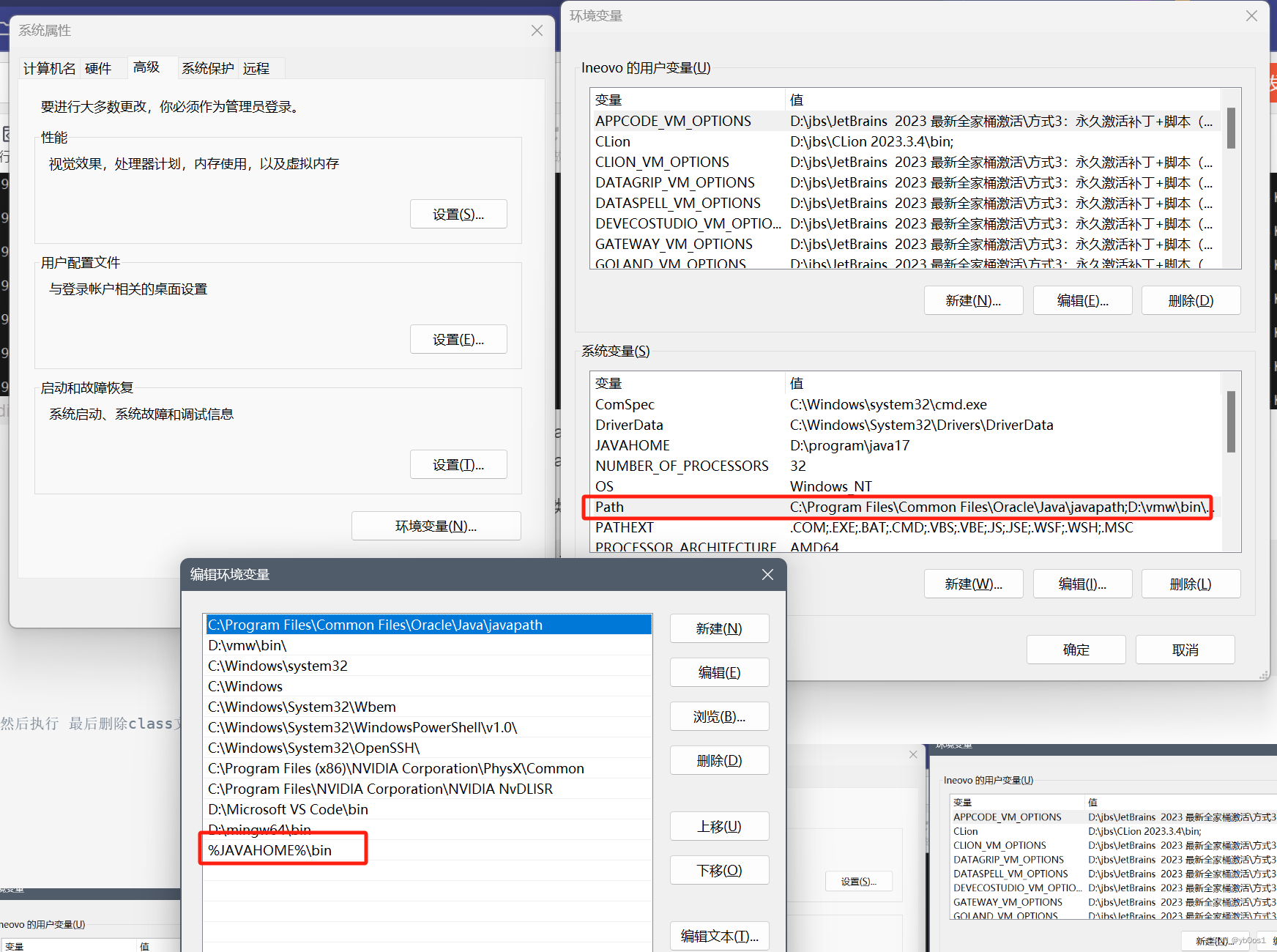The height and width of the screenshot is (952, 1277).
Task: Select GATEWAY_VM_OPTIONS user variable row
Action: tap(905, 244)
